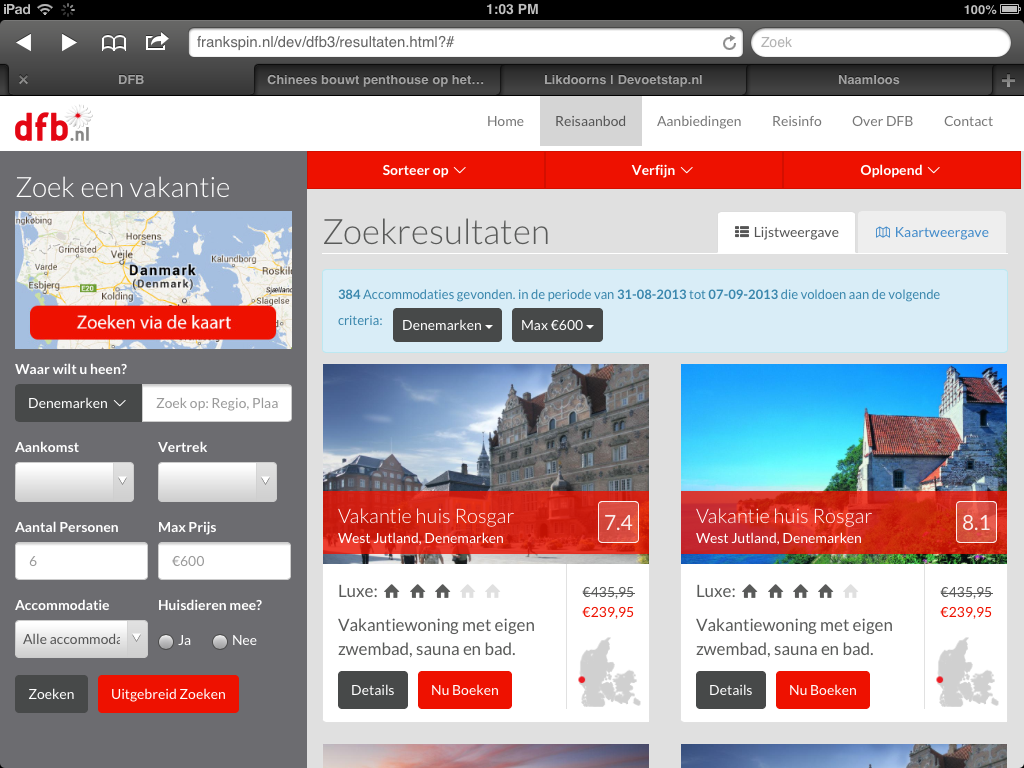The image size is (1024, 768).
Task: Click the map icon on Kaartweergave
Action: [x=884, y=232]
